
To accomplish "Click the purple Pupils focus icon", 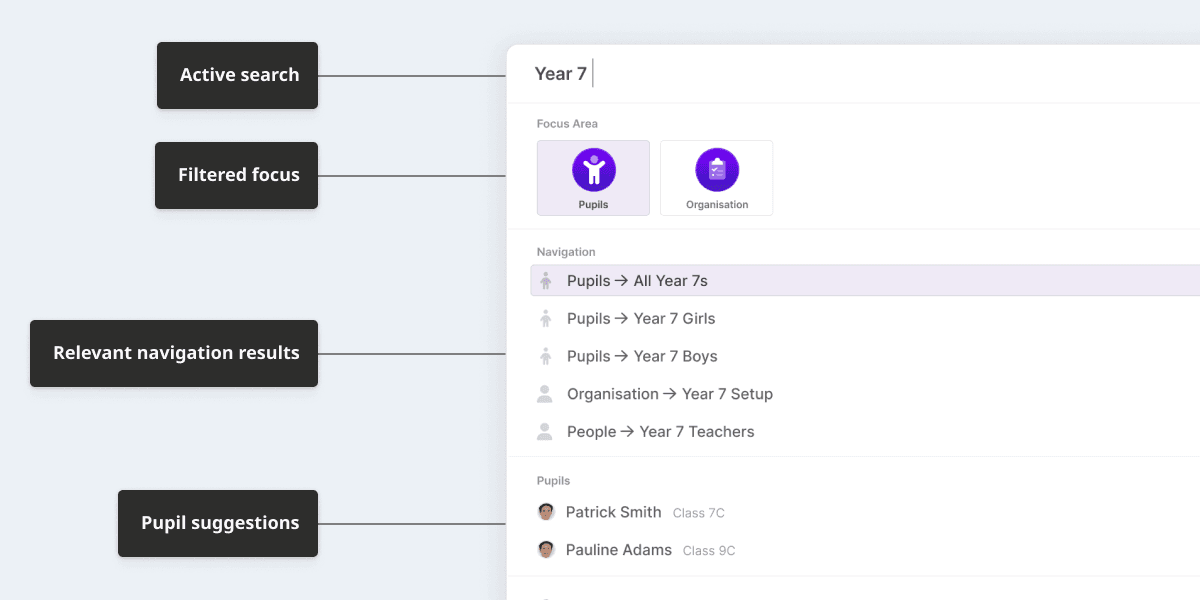I will pyautogui.click(x=594, y=170).
